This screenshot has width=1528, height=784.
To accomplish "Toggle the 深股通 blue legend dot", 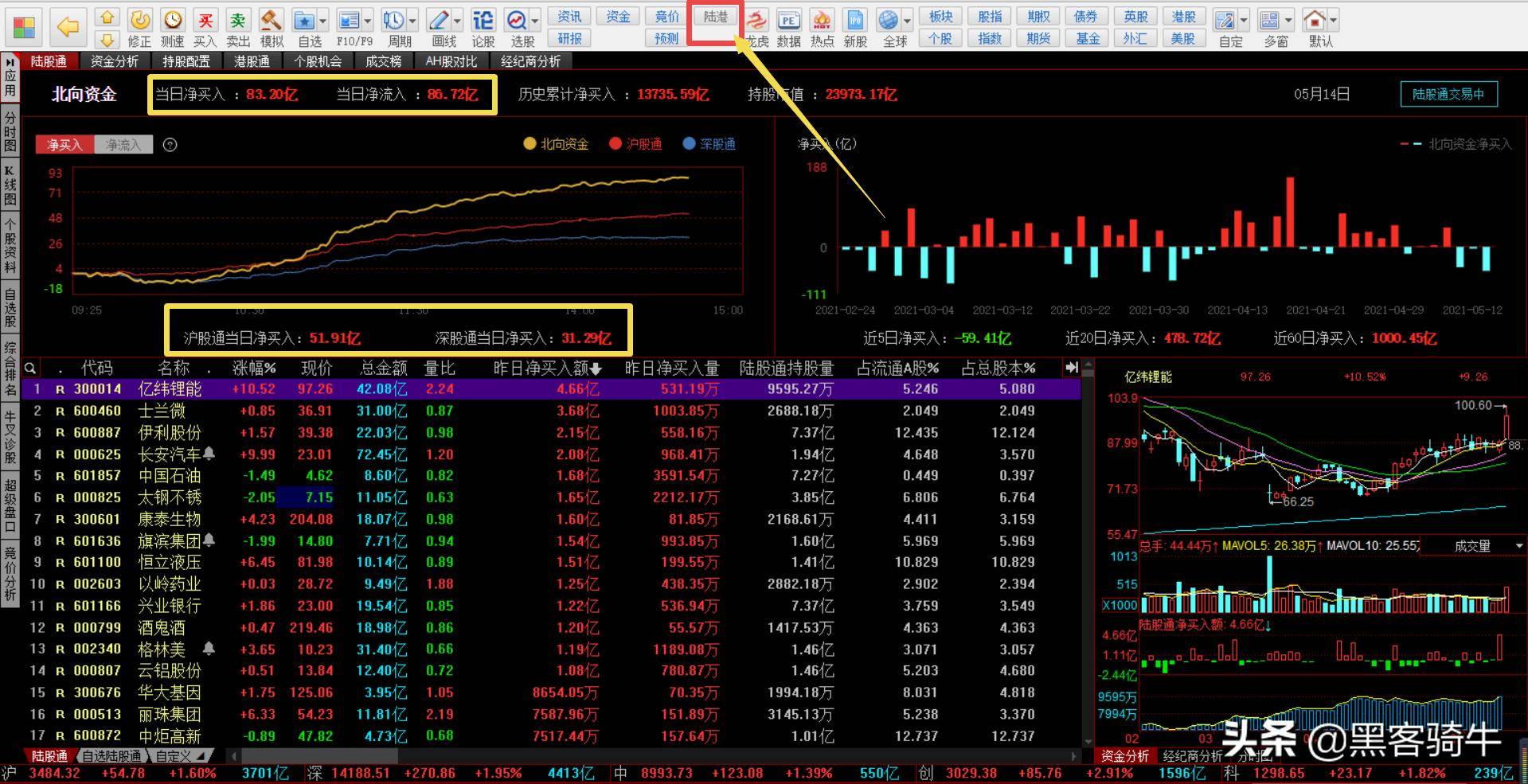I will [x=689, y=143].
